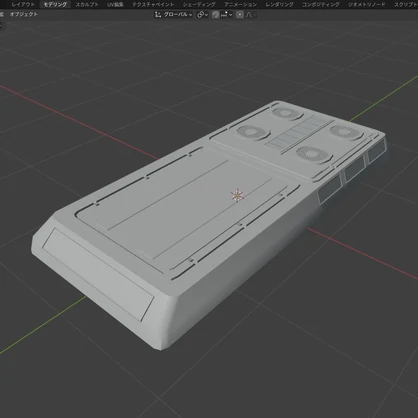418x418 pixels.
Task: Switch to the UV編集 workspace tab
Action: (115, 5)
